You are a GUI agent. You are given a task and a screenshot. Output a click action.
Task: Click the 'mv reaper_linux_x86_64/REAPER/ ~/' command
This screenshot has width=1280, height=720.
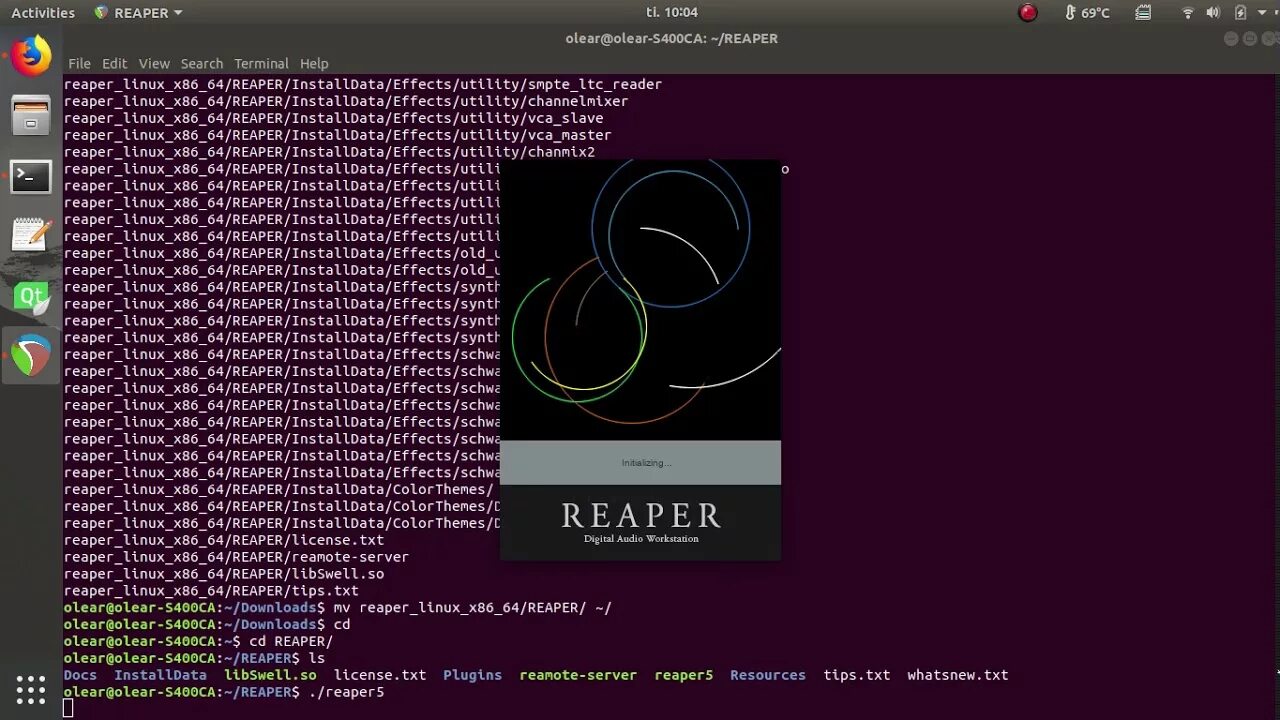coord(472,607)
